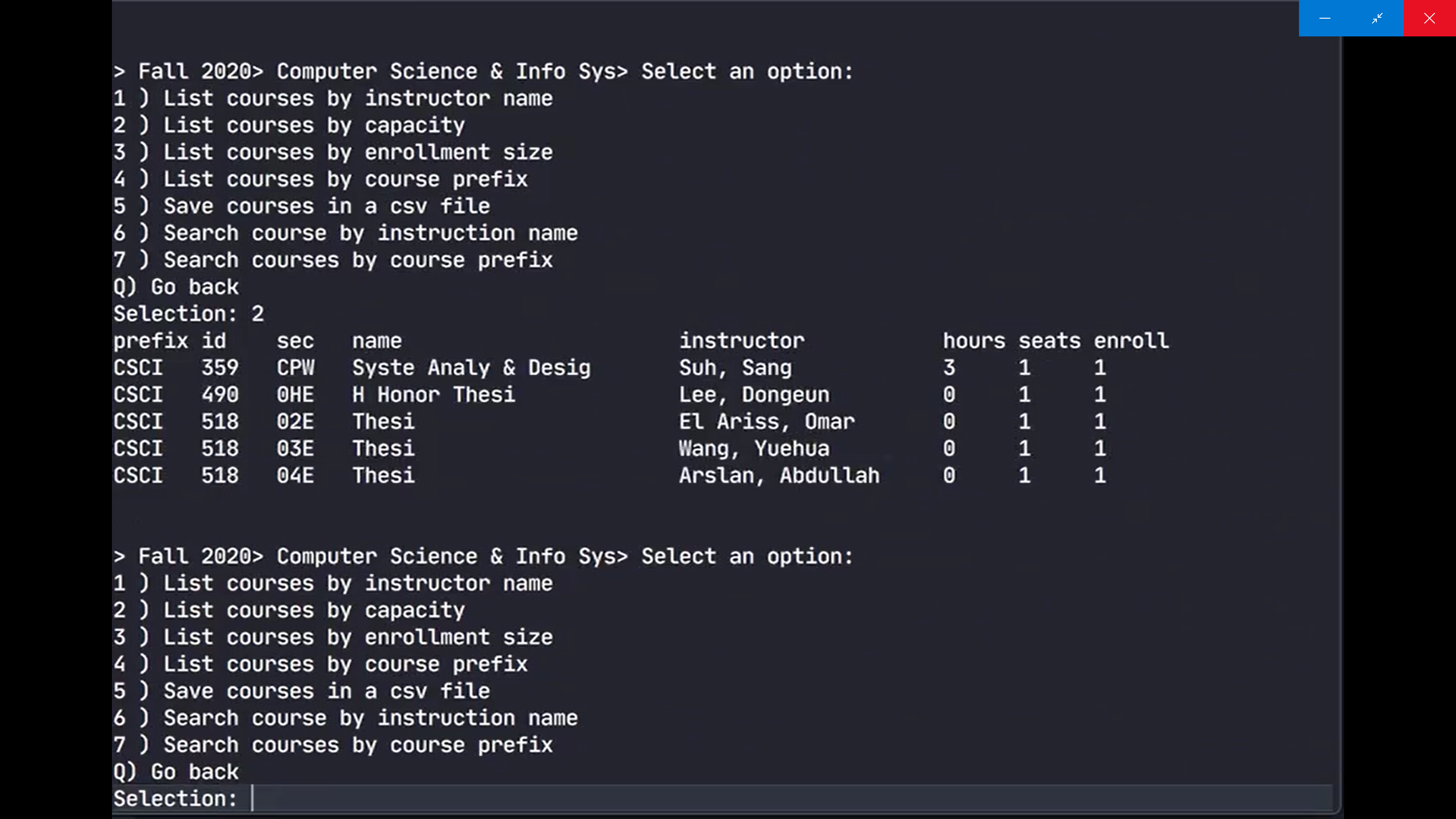Click the second 'Search course by instruction name' line
This screenshot has width=1456, height=819.
pyautogui.click(x=345, y=718)
